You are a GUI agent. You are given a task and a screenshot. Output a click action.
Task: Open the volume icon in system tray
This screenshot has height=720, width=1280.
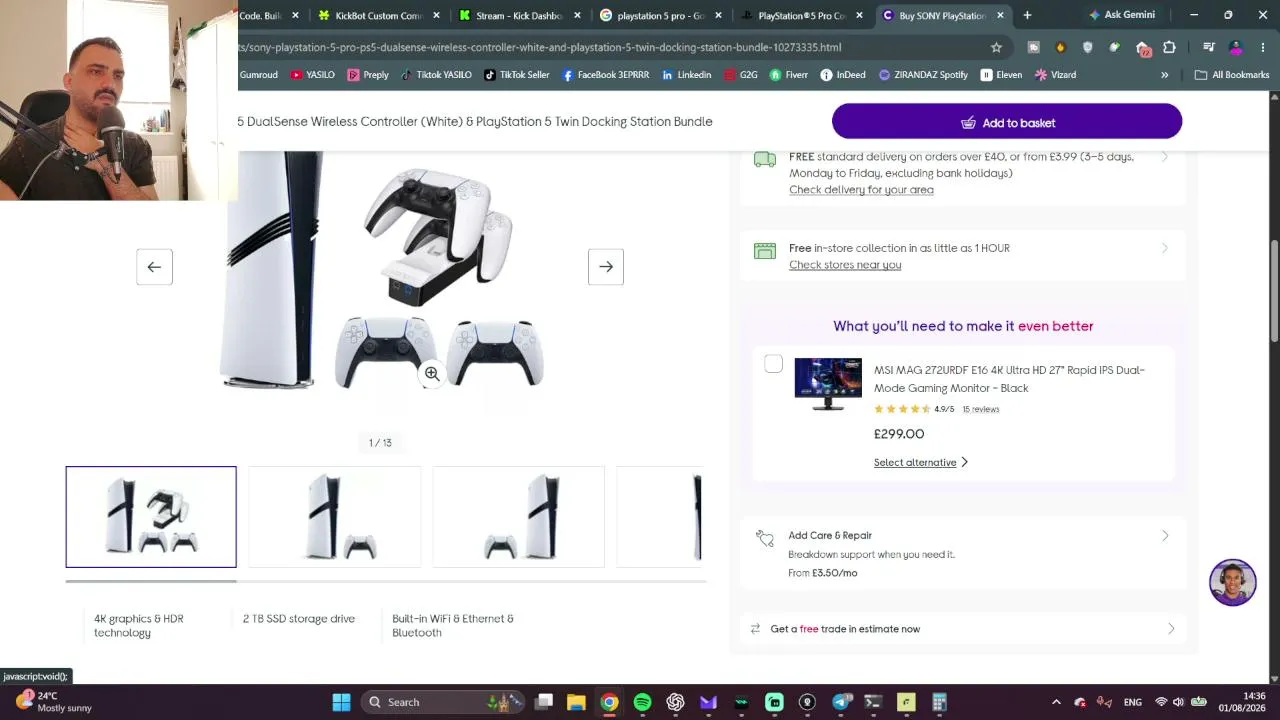[1178, 702]
